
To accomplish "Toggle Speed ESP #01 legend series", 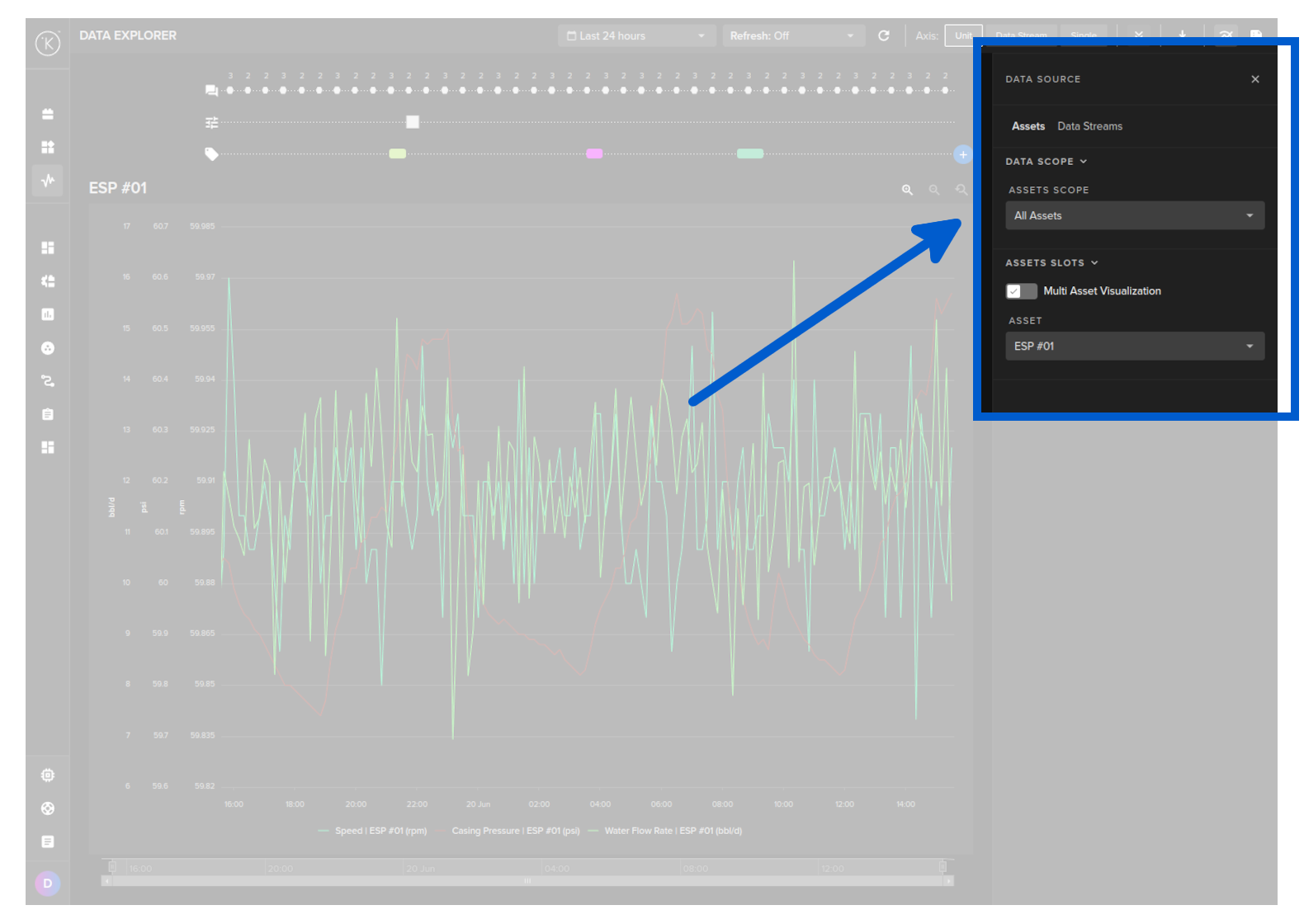I will click(380, 831).
